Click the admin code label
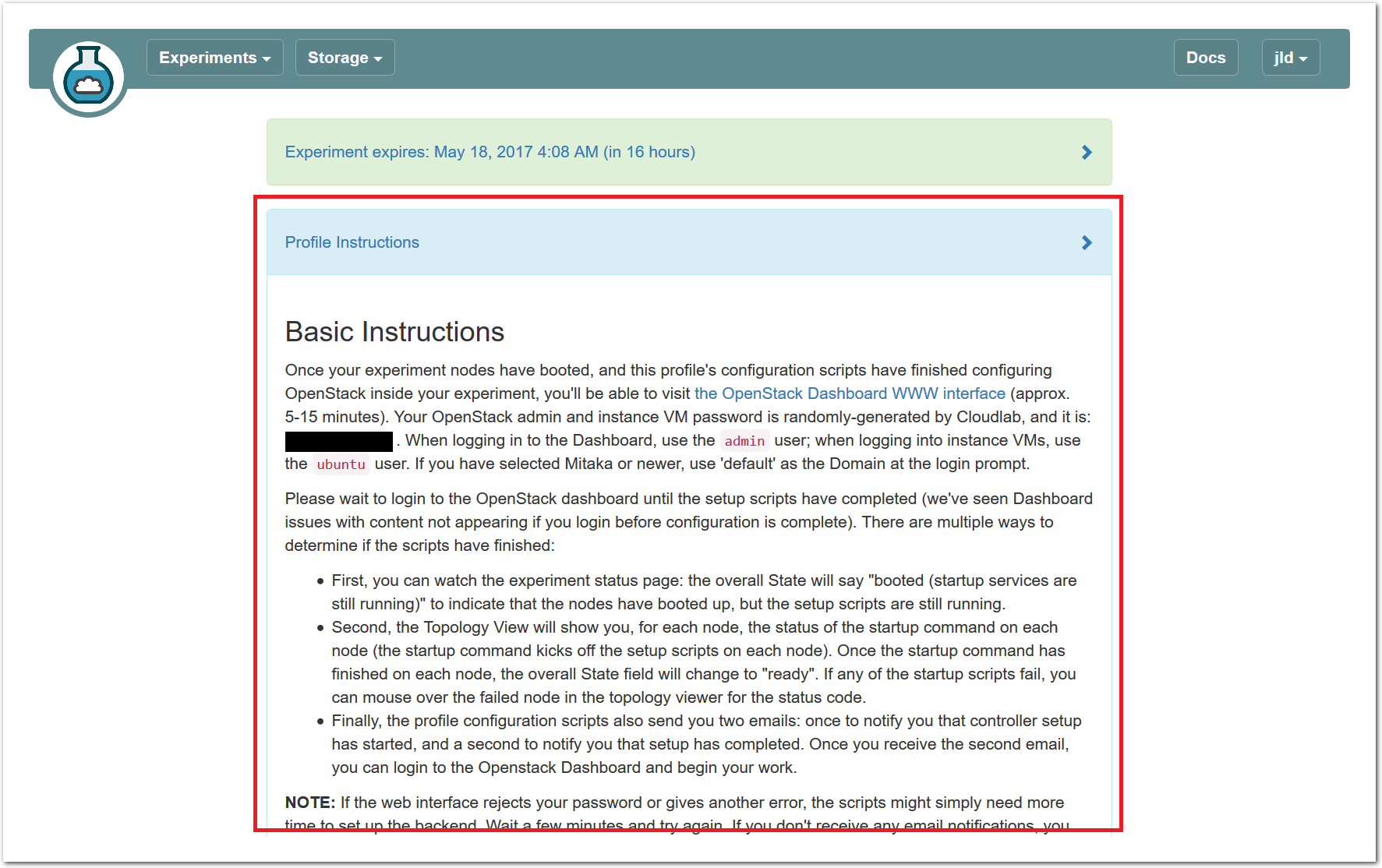 pyautogui.click(x=744, y=441)
